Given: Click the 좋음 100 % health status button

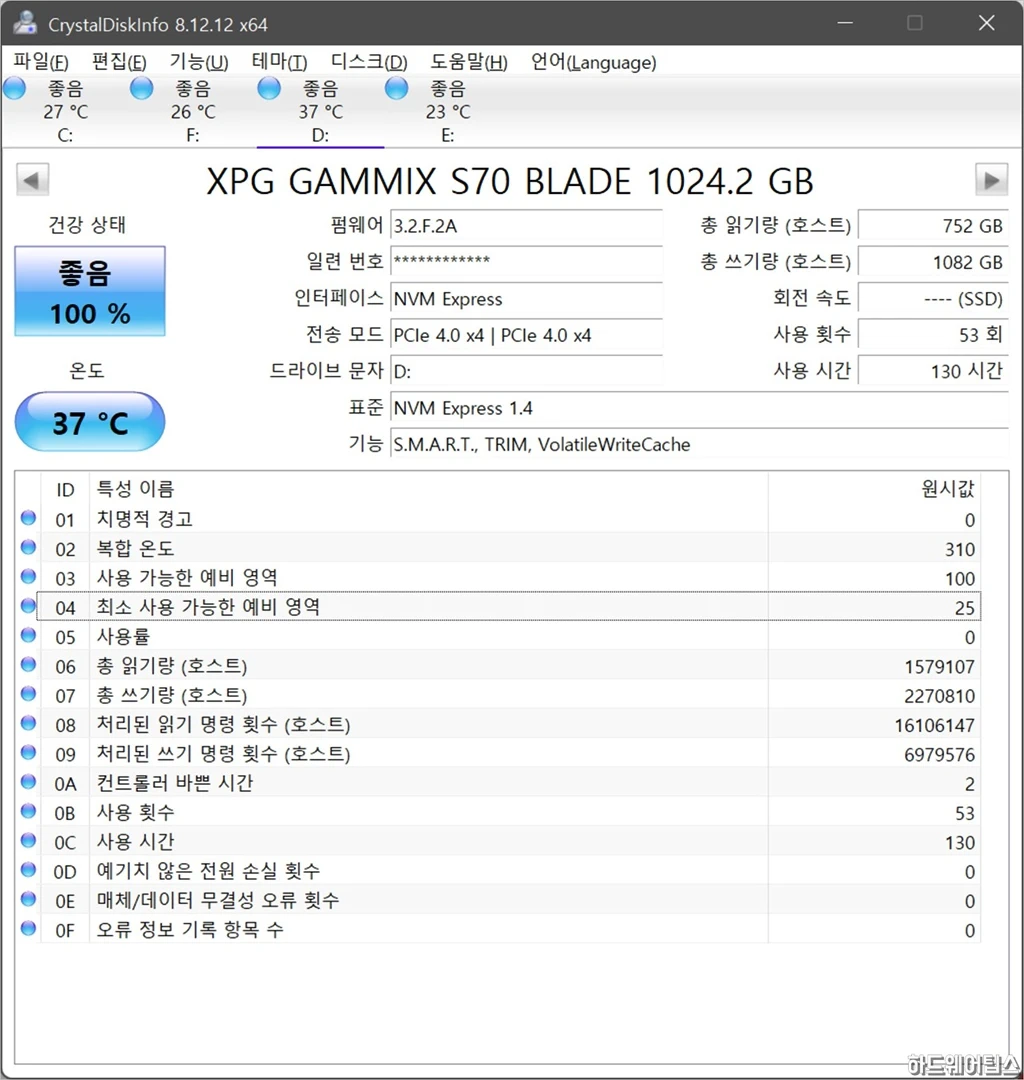Looking at the screenshot, I should 90,291.
